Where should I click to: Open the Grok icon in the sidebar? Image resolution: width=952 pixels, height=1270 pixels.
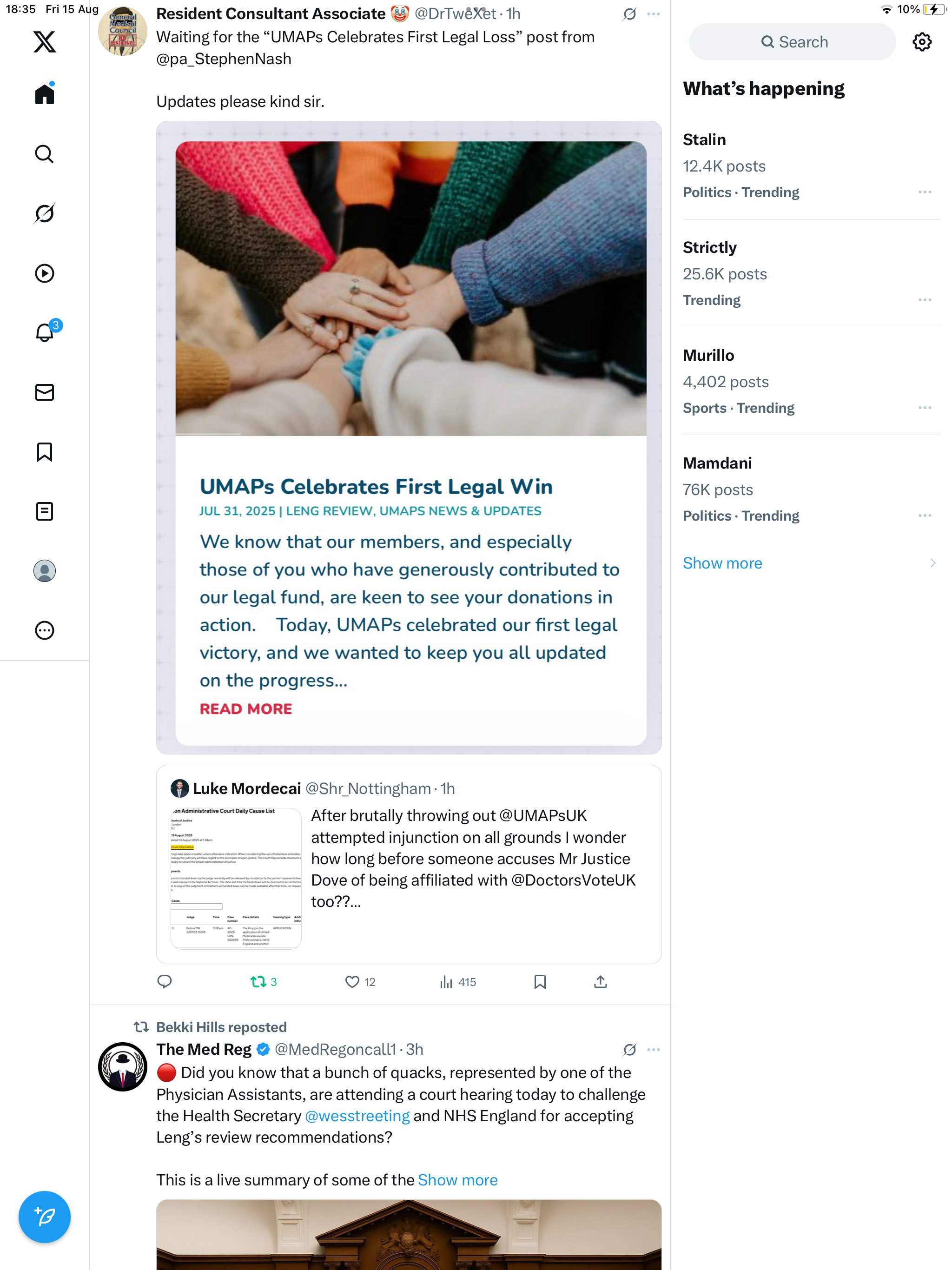(x=44, y=213)
